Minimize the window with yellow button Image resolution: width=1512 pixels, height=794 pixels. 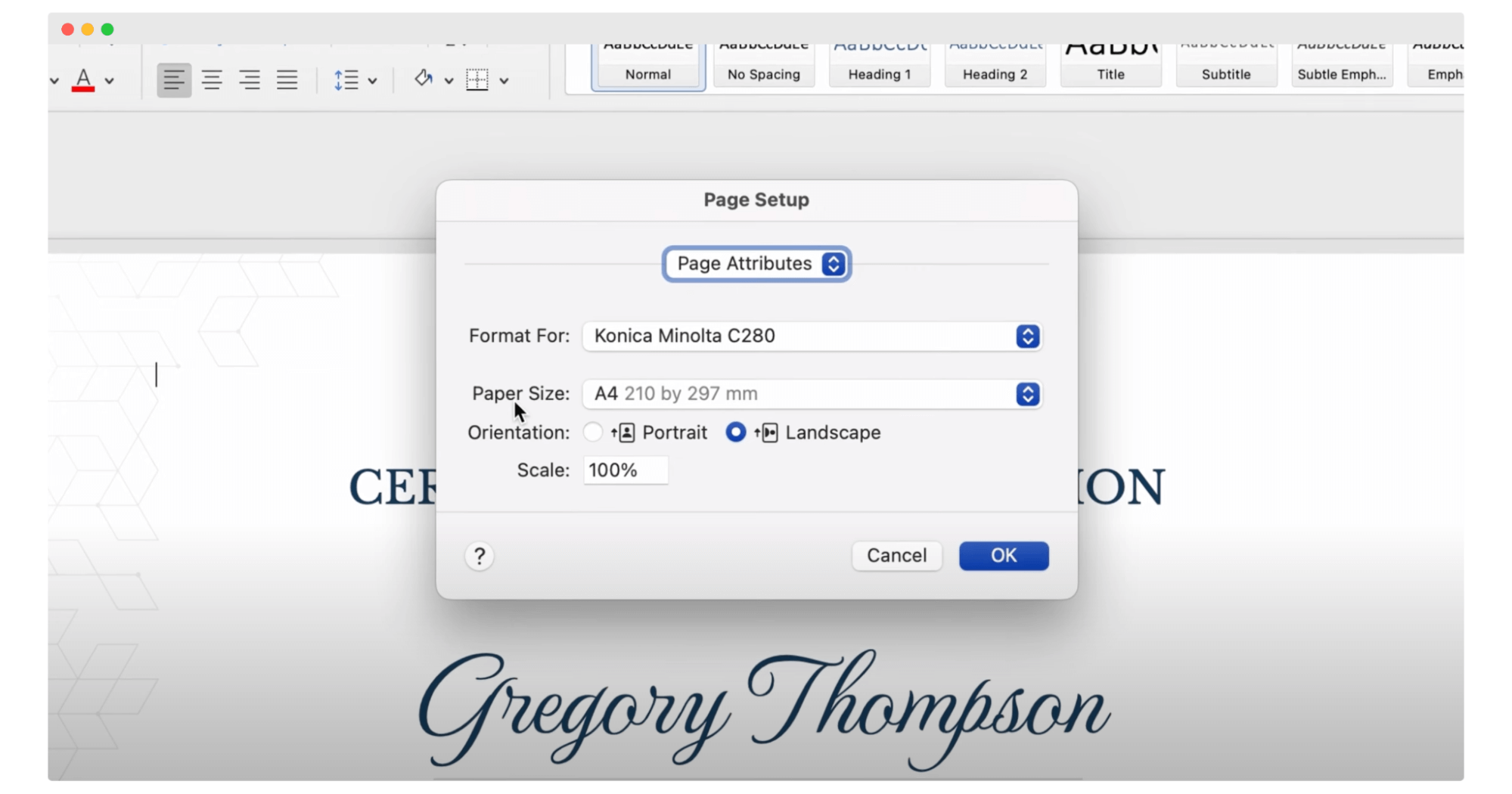click(88, 29)
